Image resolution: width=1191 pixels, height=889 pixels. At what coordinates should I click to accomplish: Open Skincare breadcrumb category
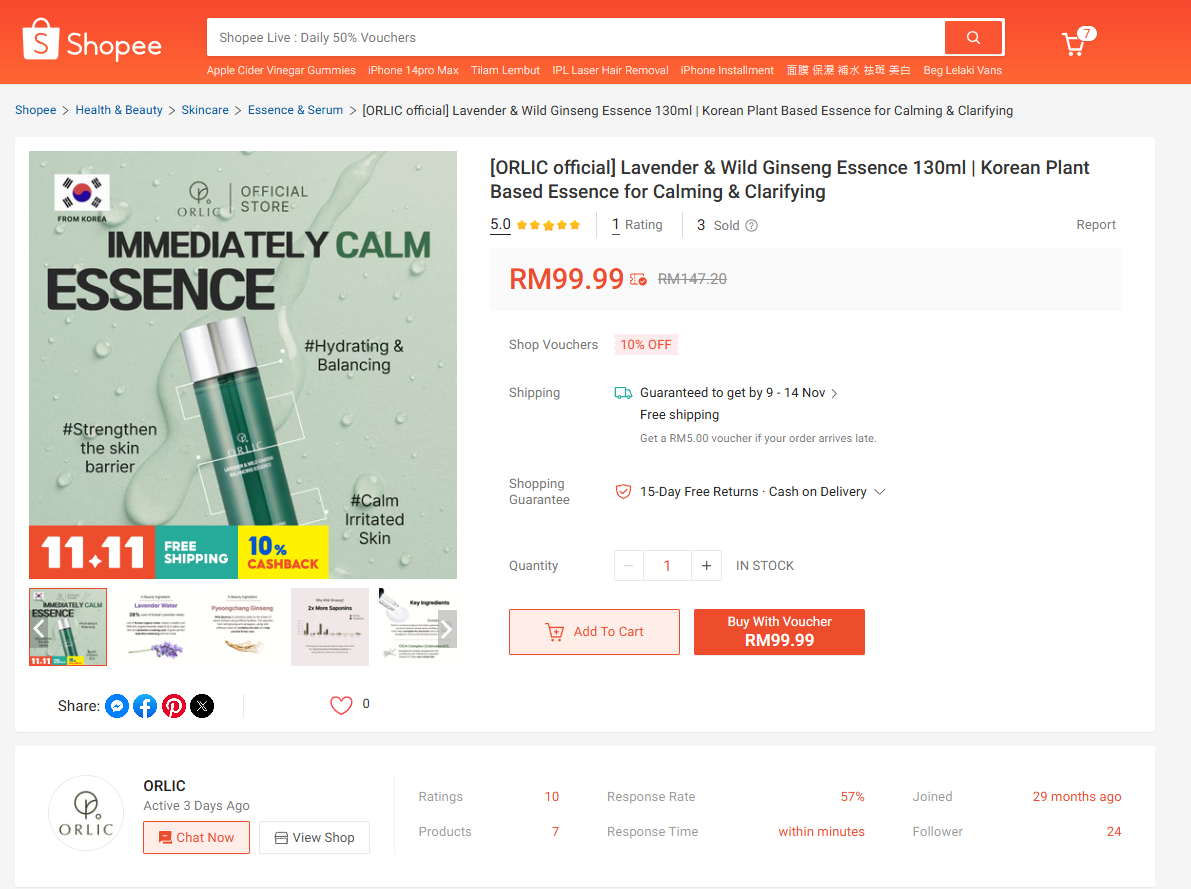click(x=205, y=110)
